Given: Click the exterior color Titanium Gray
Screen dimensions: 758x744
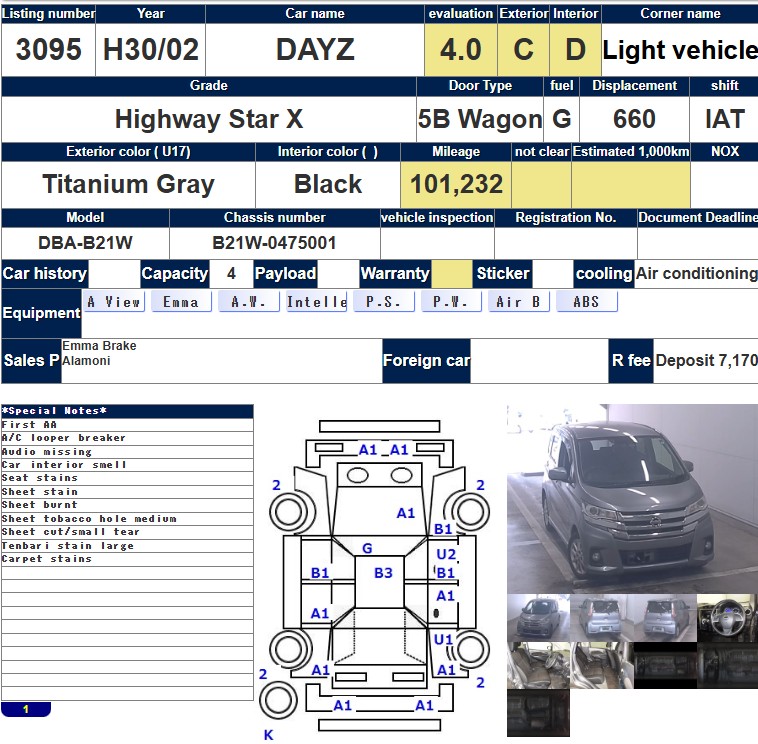Looking at the screenshot, I should pos(128,184).
